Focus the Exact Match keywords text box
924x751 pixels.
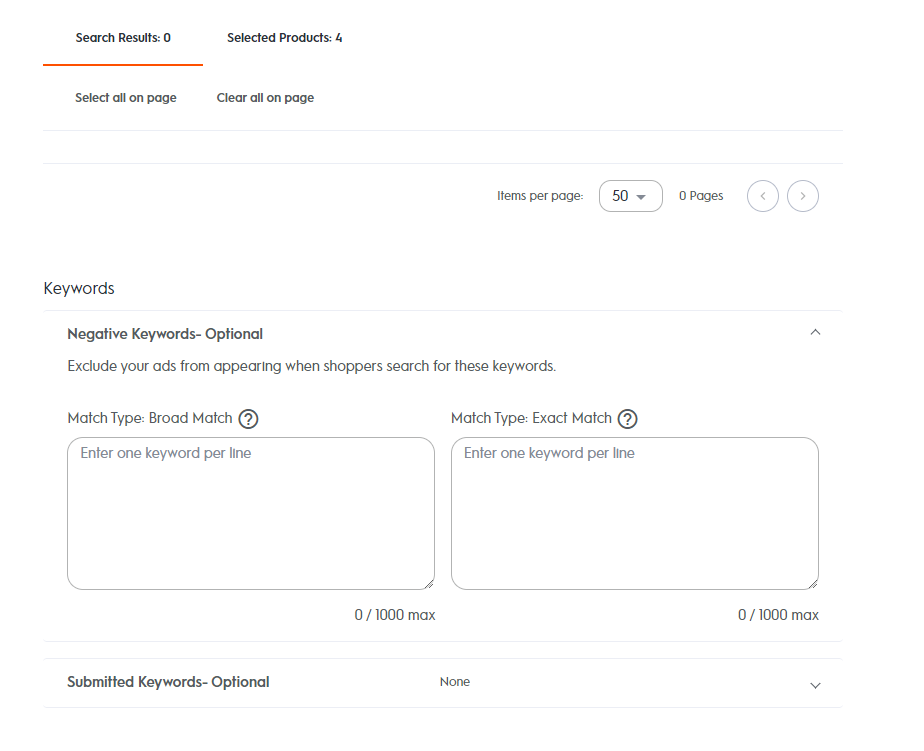click(x=635, y=513)
